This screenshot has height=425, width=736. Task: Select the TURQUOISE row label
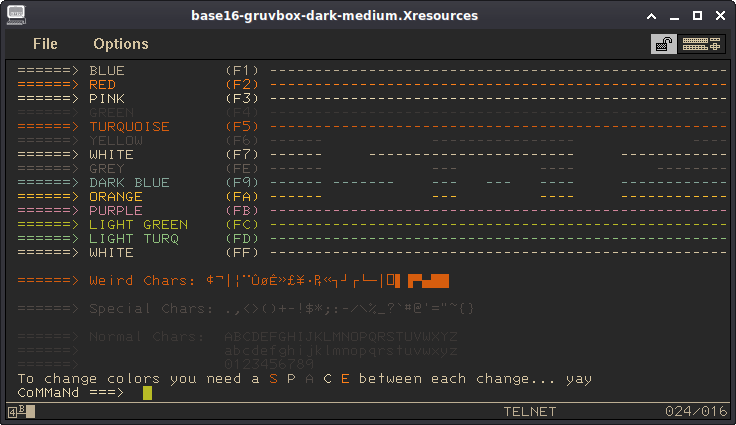pyautogui.click(x=130, y=127)
